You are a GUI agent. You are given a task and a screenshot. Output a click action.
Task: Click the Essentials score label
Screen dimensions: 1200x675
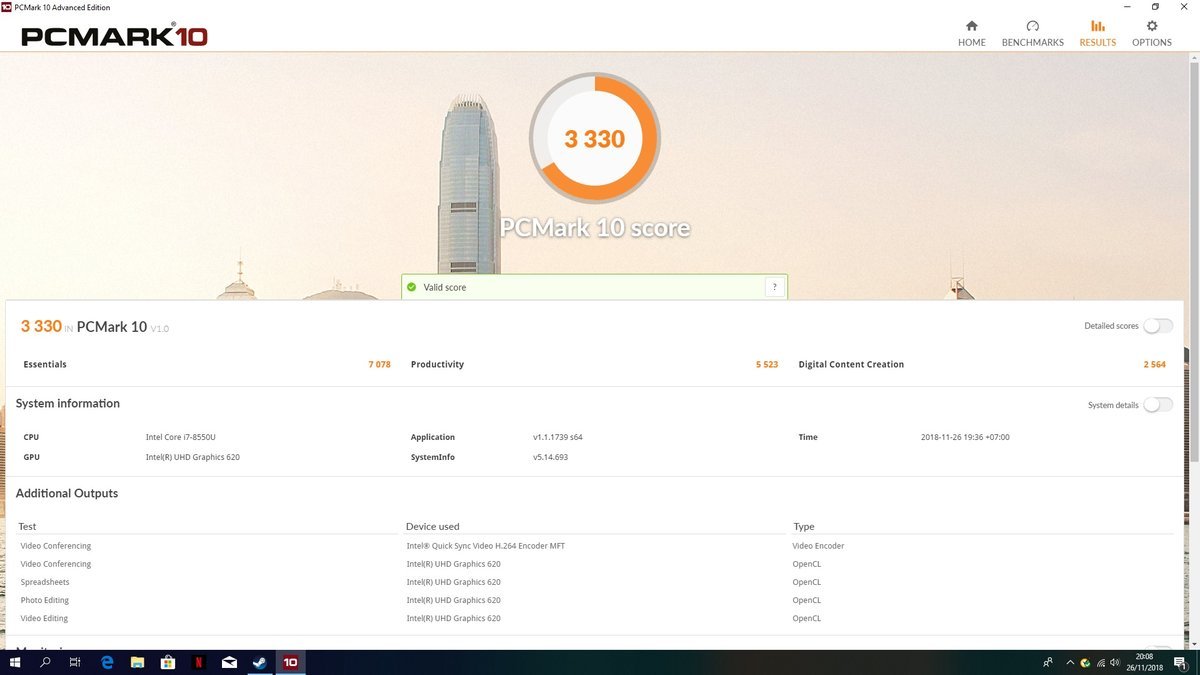(45, 365)
